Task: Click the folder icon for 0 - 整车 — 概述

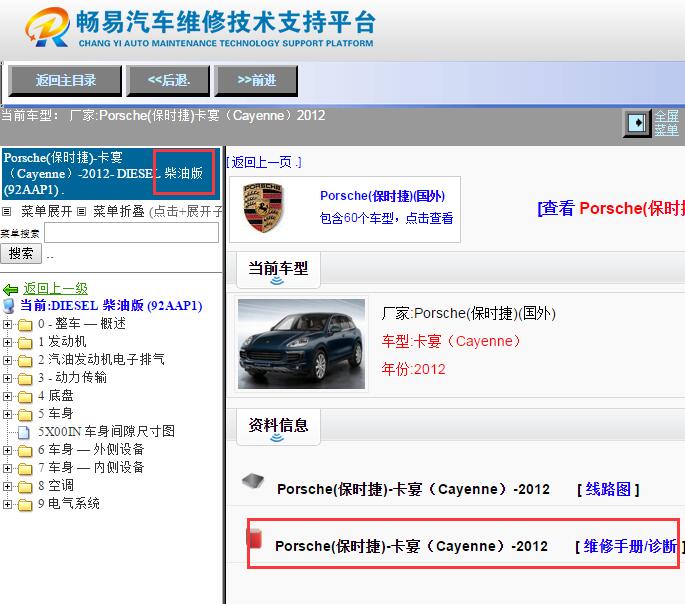Action: (25, 325)
